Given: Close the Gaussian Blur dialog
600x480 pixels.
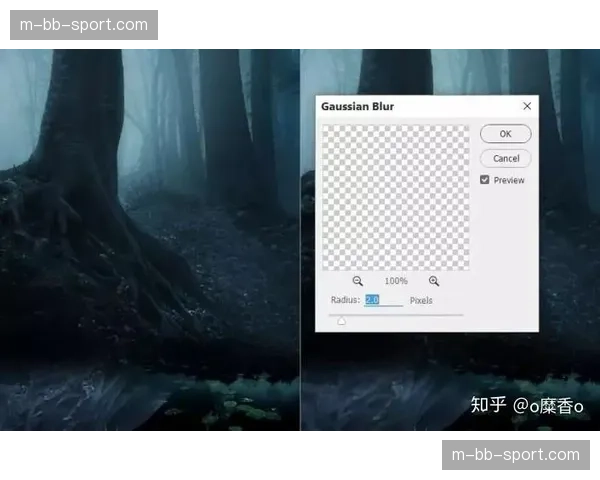Looking at the screenshot, I should pyautogui.click(x=527, y=106).
